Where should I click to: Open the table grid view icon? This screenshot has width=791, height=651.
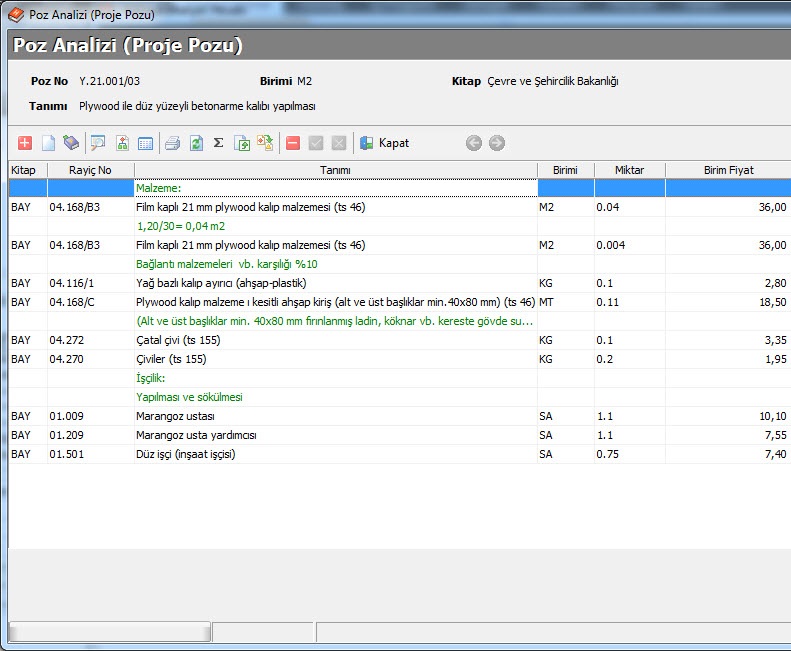tap(146, 143)
